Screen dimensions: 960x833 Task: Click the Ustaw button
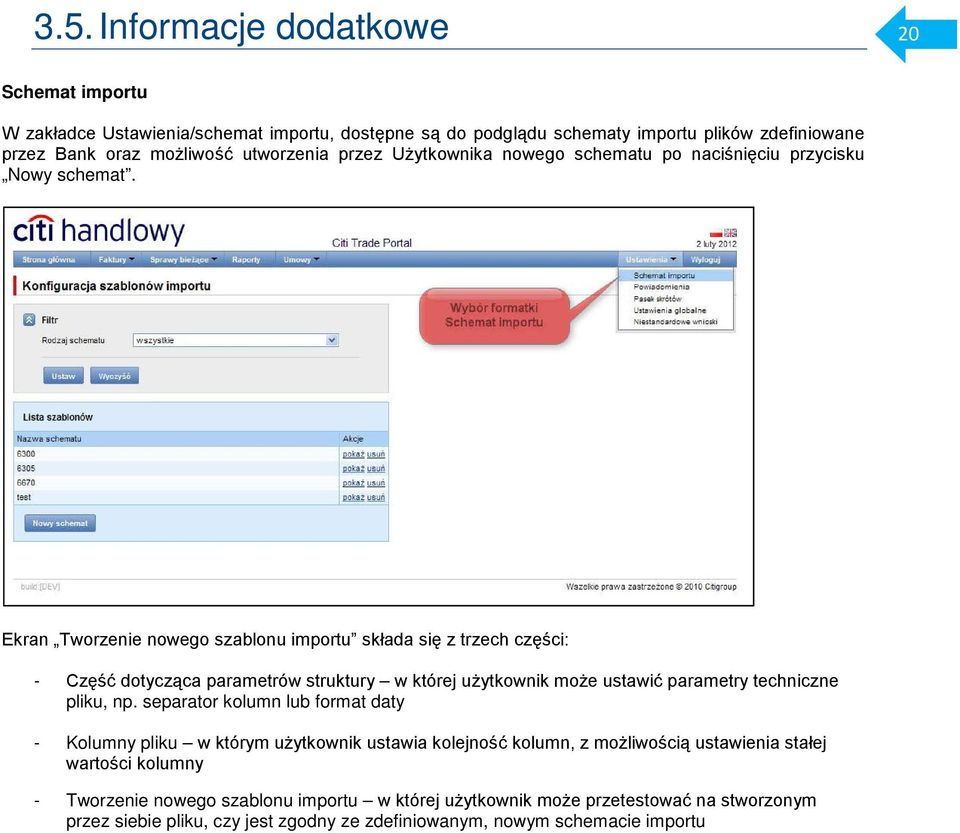tap(63, 376)
